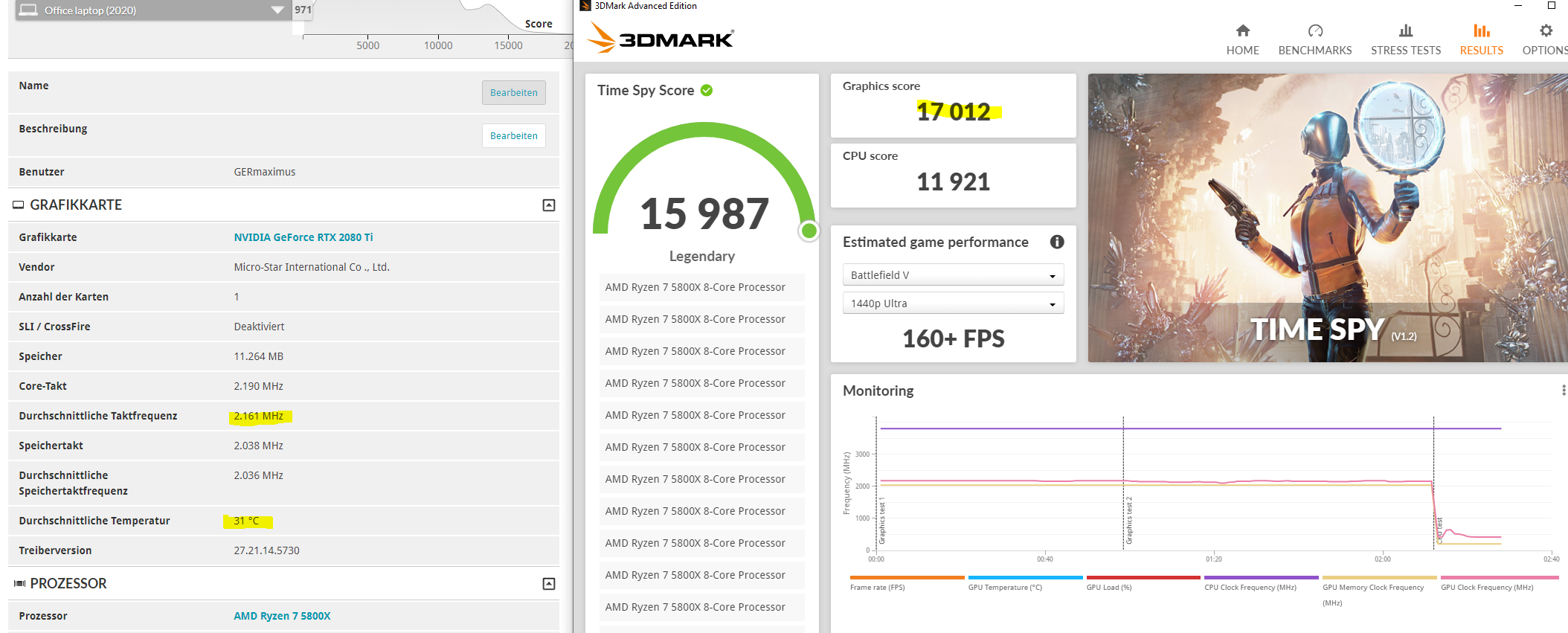Click the Legendary rating label
1568x633 pixels.
(x=702, y=257)
